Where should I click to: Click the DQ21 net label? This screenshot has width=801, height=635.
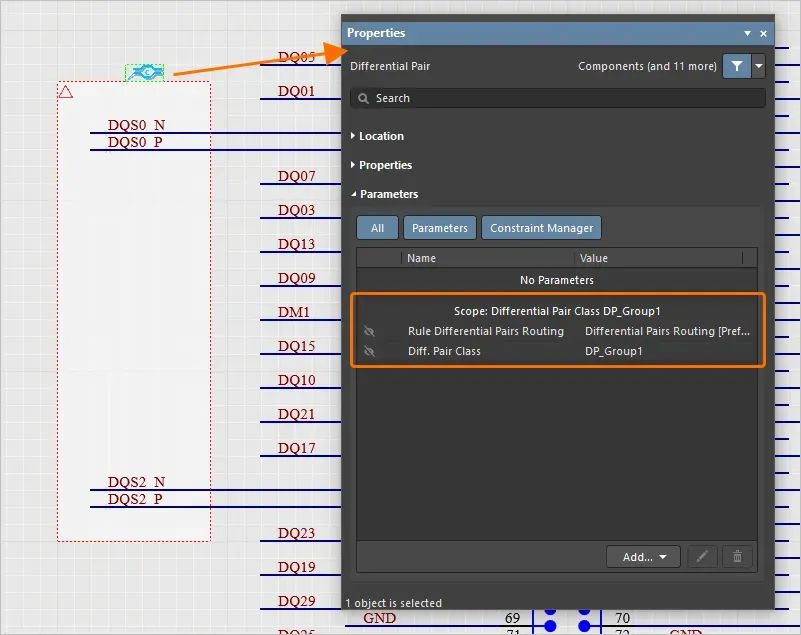point(296,414)
